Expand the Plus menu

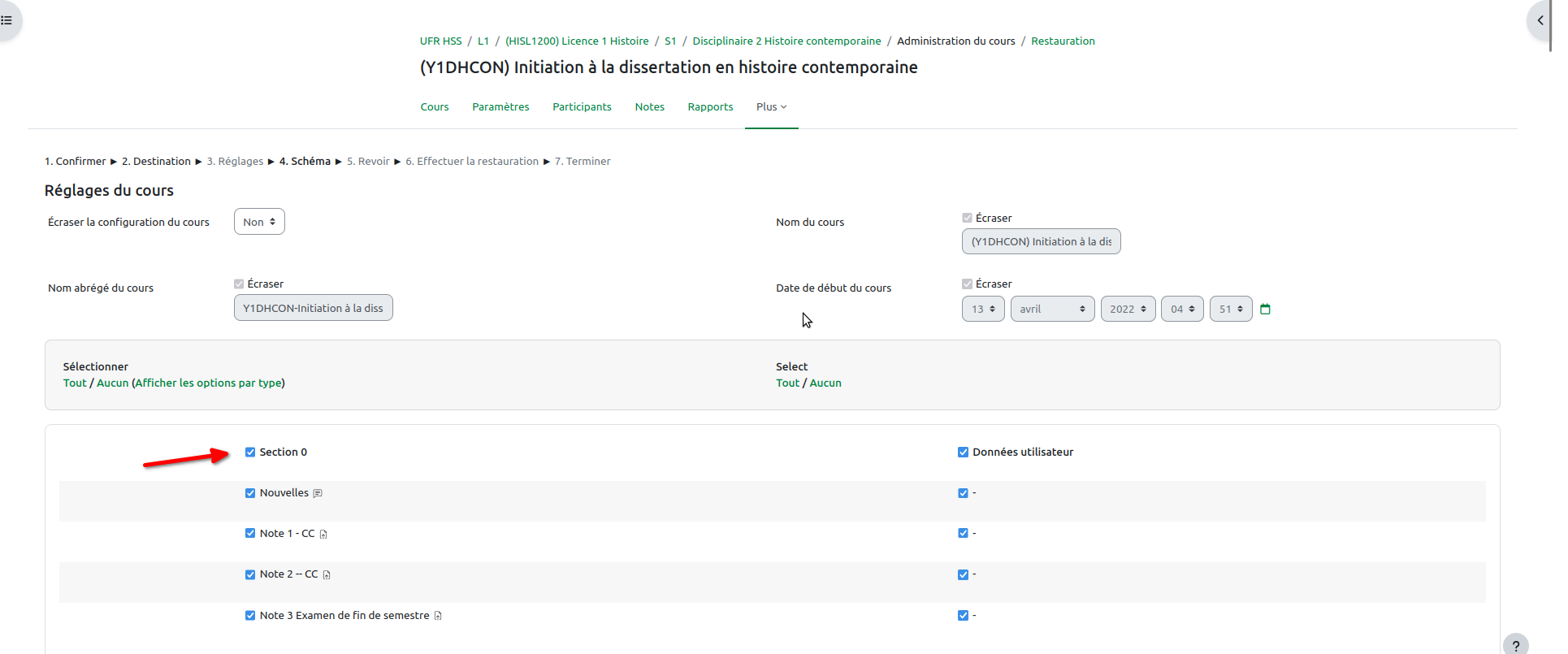771,107
